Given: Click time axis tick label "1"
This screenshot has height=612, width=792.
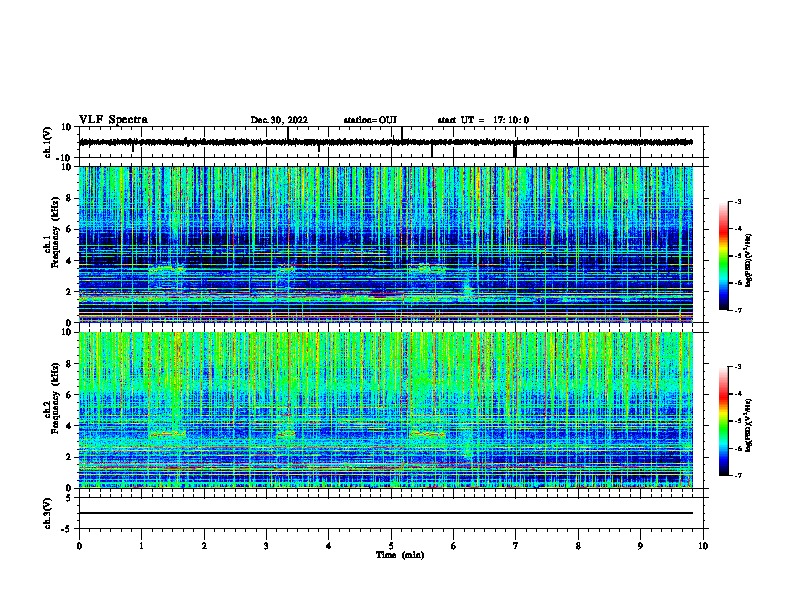Looking at the screenshot, I should pos(141,546).
